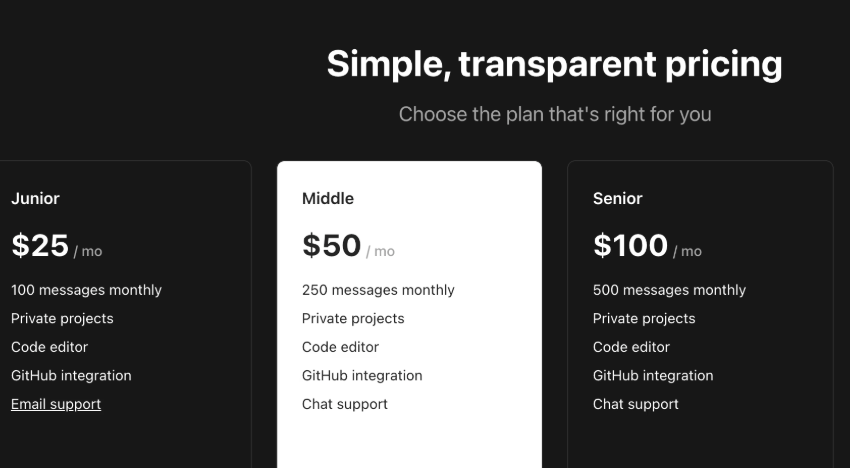Click Private projects in the Senior card

[644, 318]
